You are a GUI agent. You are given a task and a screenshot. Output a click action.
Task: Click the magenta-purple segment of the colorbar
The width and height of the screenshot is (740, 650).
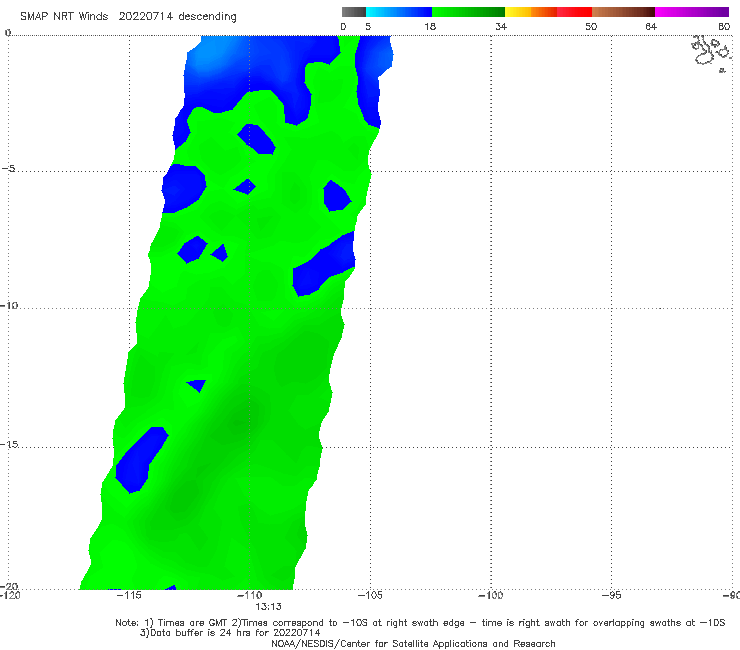[x=692, y=12]
